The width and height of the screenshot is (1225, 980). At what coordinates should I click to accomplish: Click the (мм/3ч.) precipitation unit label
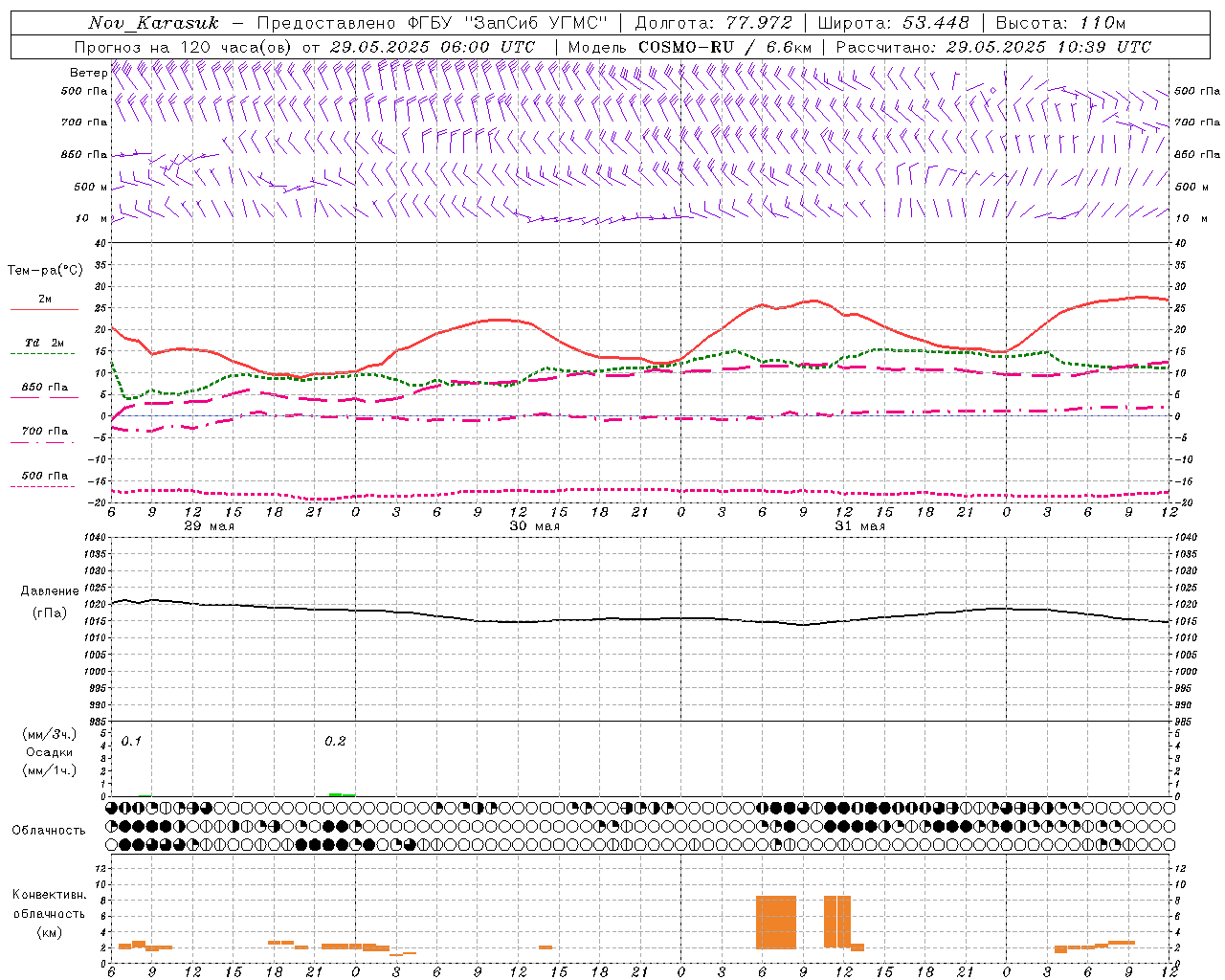point(50,734)
